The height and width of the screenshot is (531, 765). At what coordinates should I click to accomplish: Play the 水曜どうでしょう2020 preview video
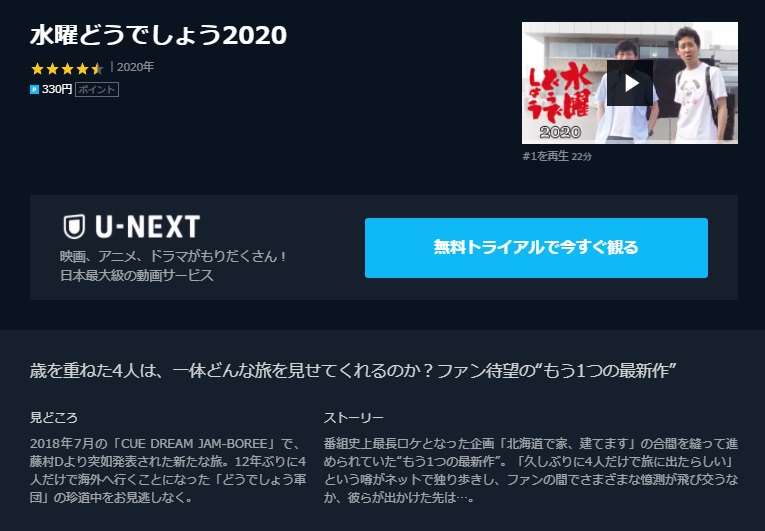(630, 83)
